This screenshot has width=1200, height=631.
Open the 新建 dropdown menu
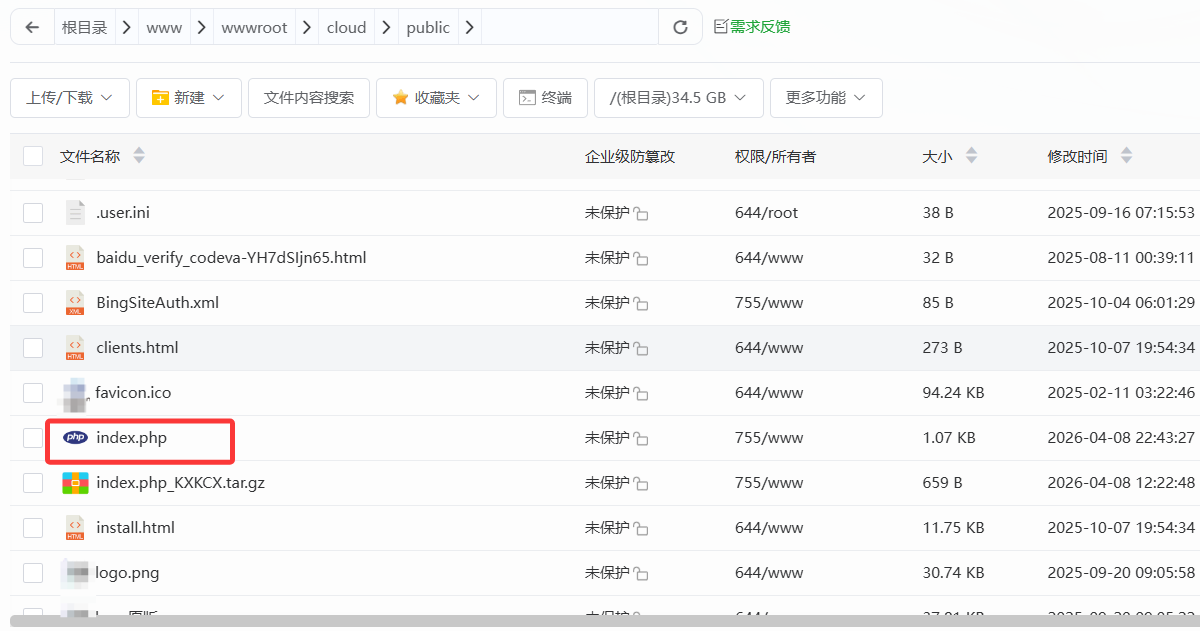pyautogui.click(x=188, y=98)
